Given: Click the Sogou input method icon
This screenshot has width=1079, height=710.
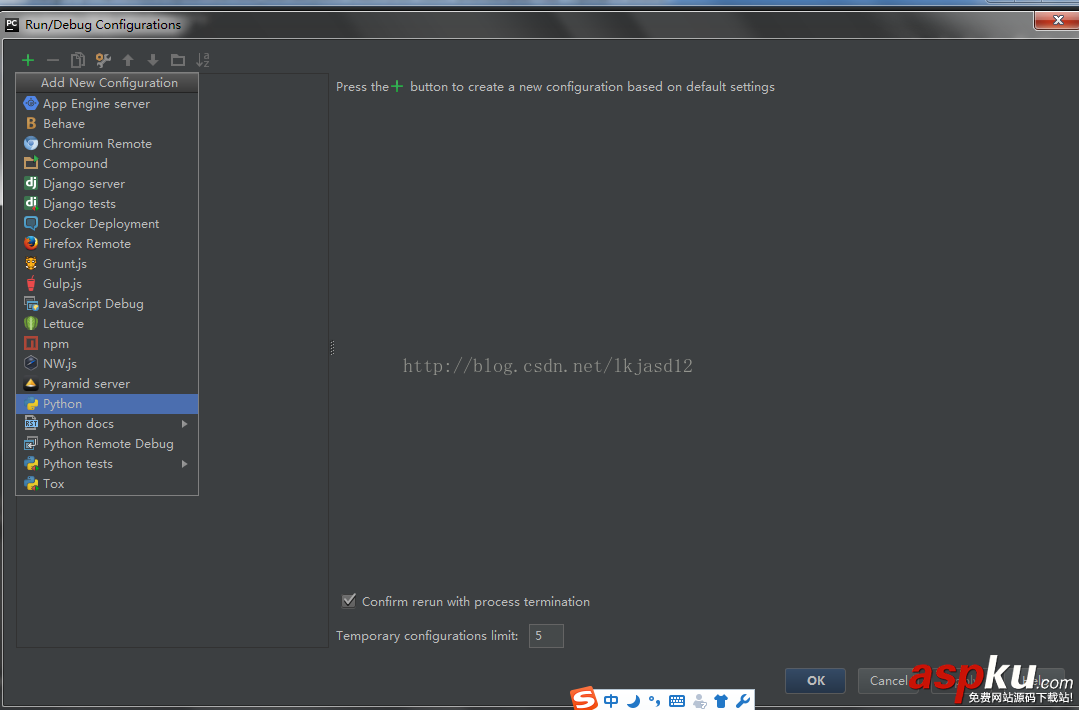Looking at the screenshot, I should 584,699.
